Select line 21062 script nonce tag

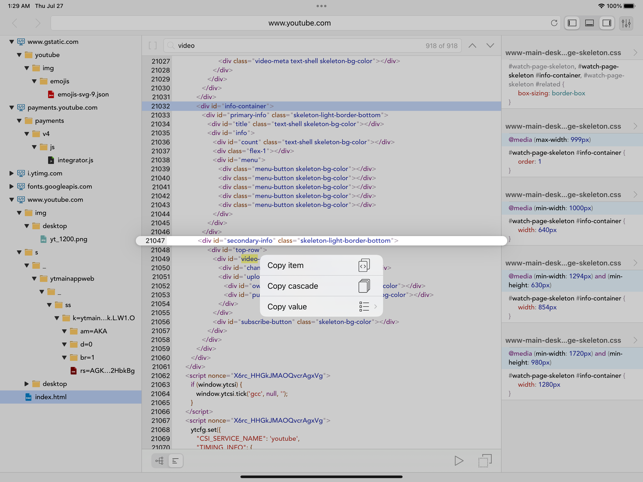[x=322, y=375]
